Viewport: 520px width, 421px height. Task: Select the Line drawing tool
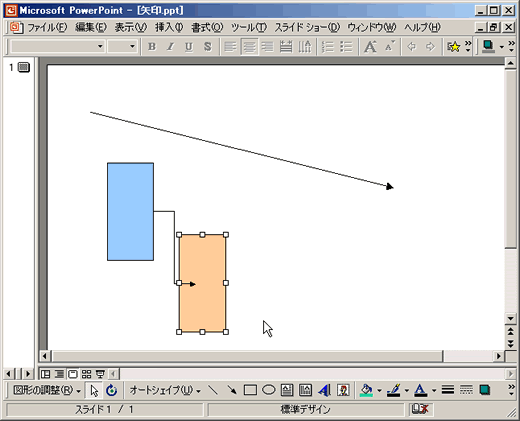(213, 390)
